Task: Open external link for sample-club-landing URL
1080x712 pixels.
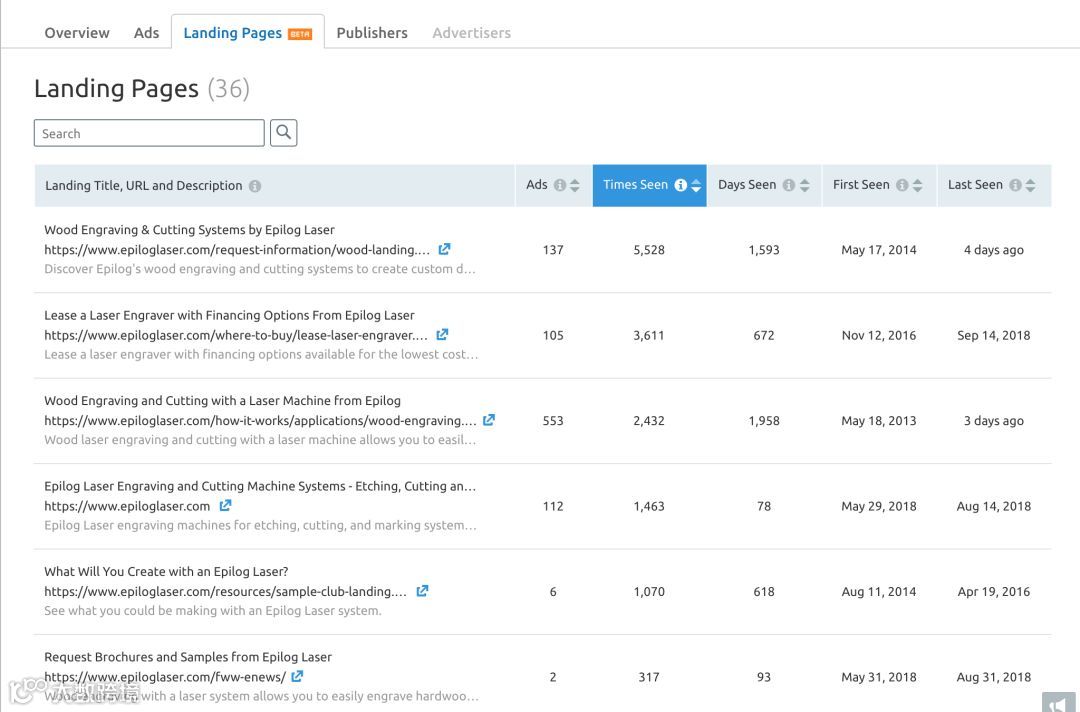Action: [422, 591]
